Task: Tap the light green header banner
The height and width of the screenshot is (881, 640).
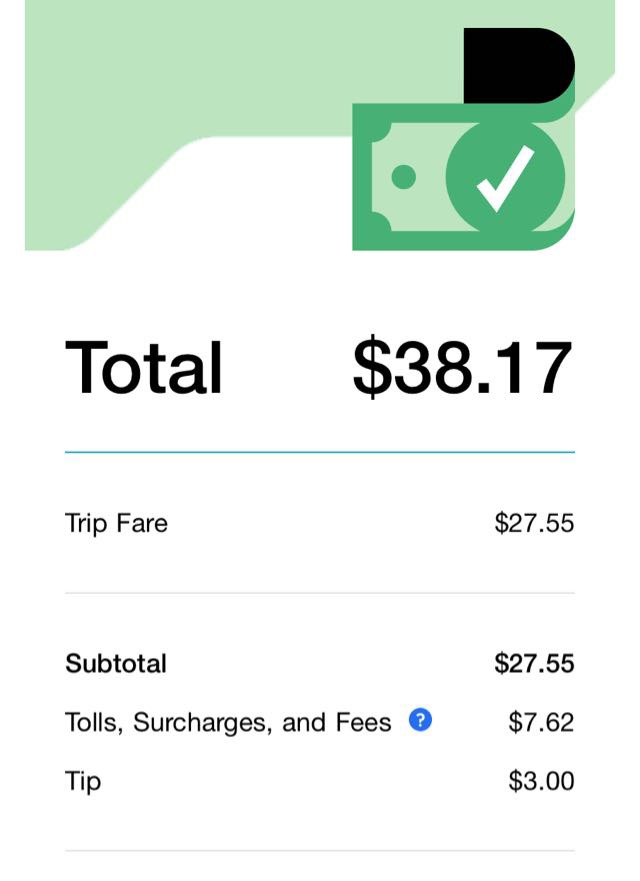Action: [180, 80]
